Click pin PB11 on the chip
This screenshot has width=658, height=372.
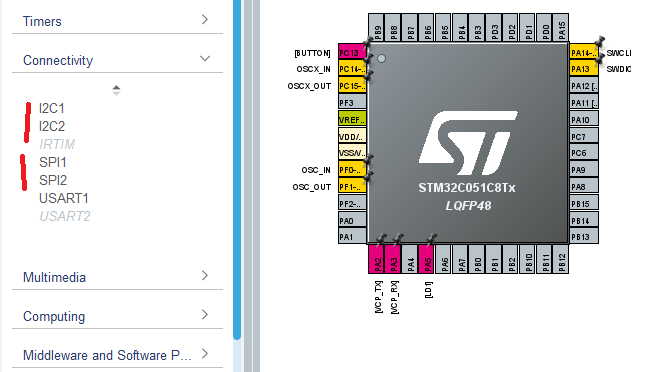[x=544, y=259]
